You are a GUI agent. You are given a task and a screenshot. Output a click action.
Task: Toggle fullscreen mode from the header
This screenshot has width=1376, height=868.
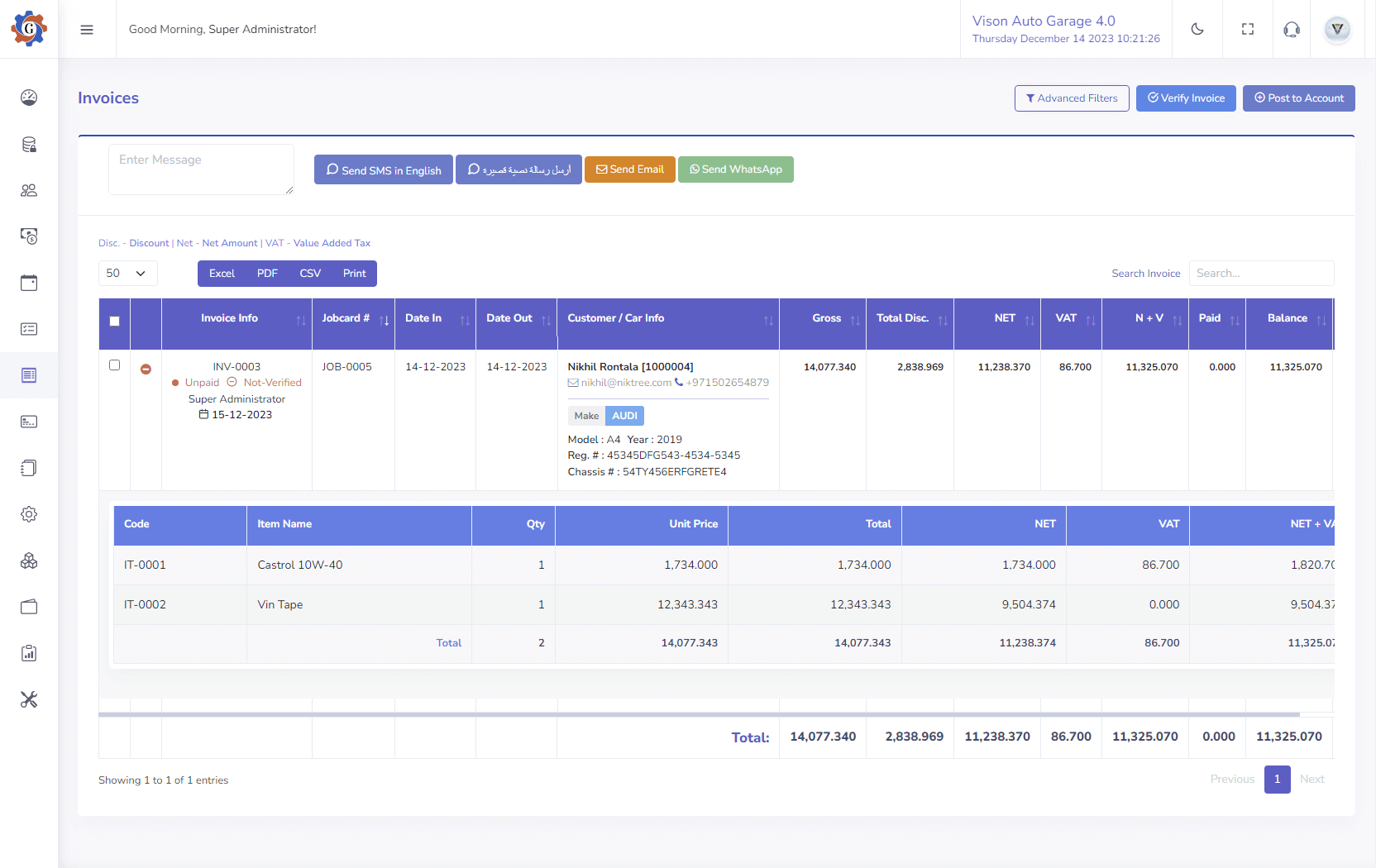[x=1248, y=29]
